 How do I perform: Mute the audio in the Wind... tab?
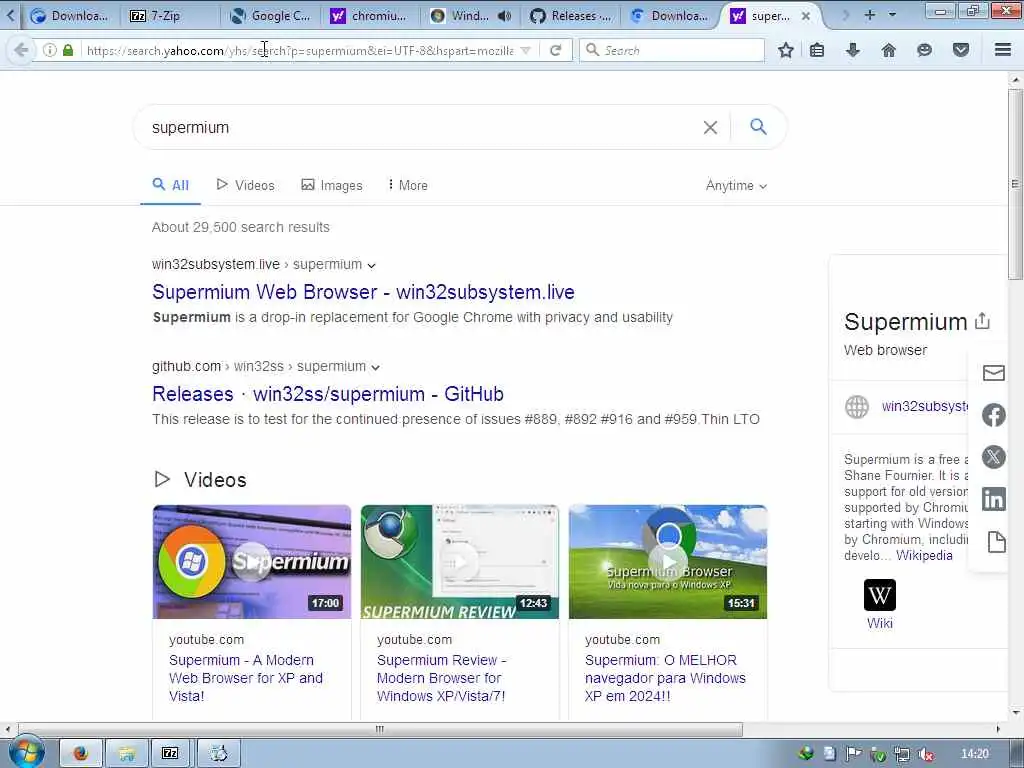point(504,16)
